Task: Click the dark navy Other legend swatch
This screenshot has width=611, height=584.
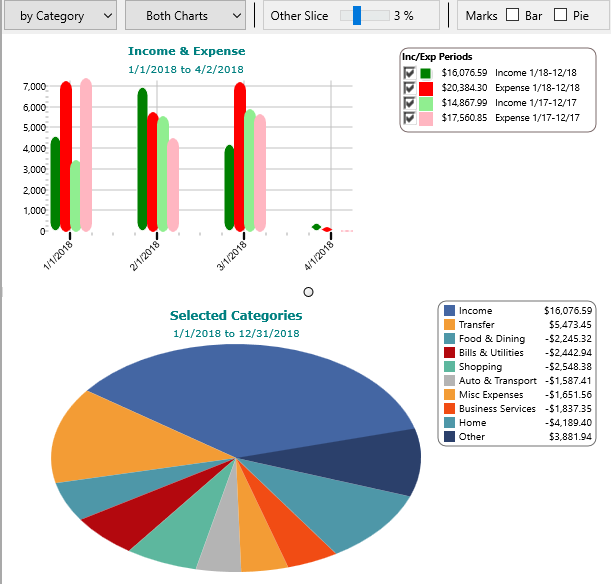Action: click(449, 437)
